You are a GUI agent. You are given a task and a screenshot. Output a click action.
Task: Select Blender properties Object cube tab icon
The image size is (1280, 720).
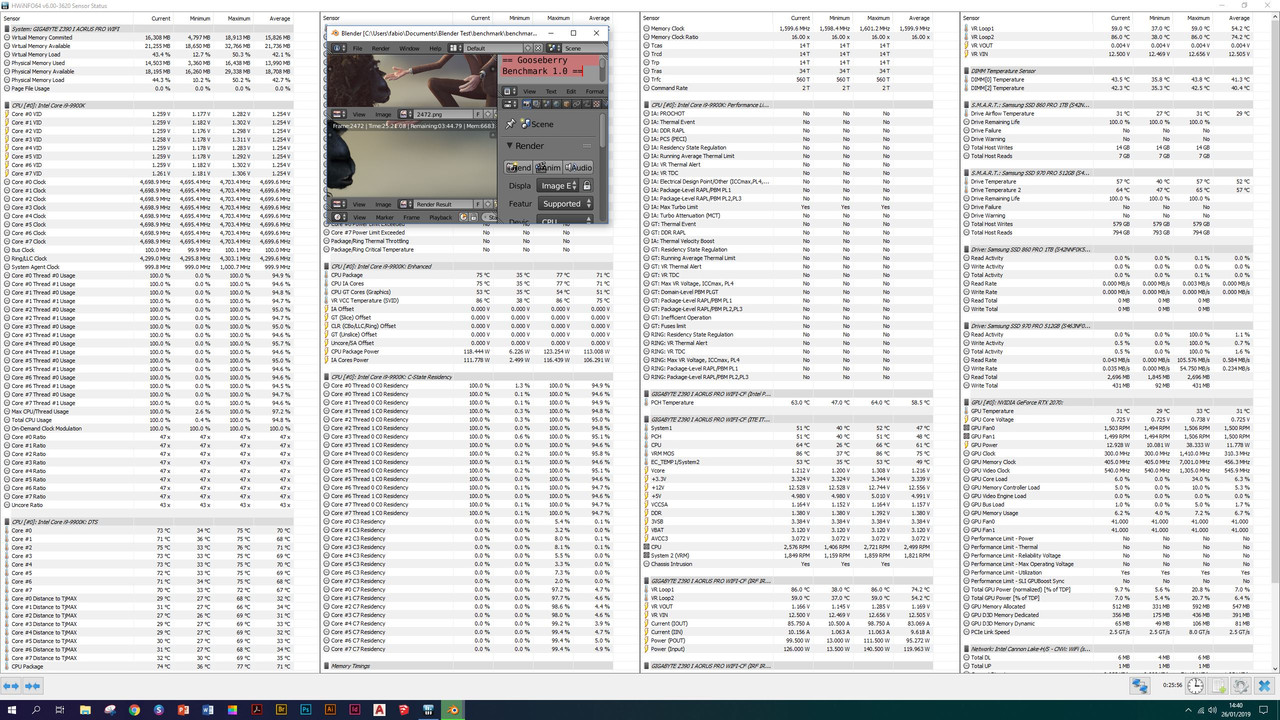(x=567, y=104)
